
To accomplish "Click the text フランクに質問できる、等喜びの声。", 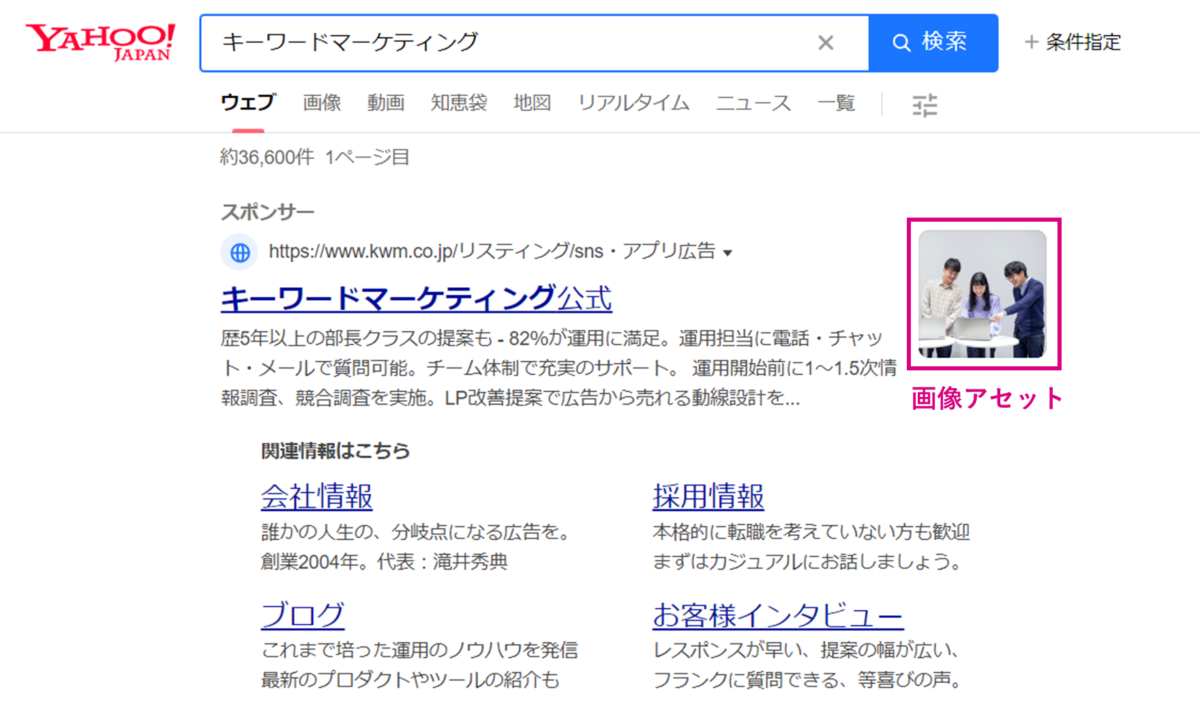I will click(807, 681).
